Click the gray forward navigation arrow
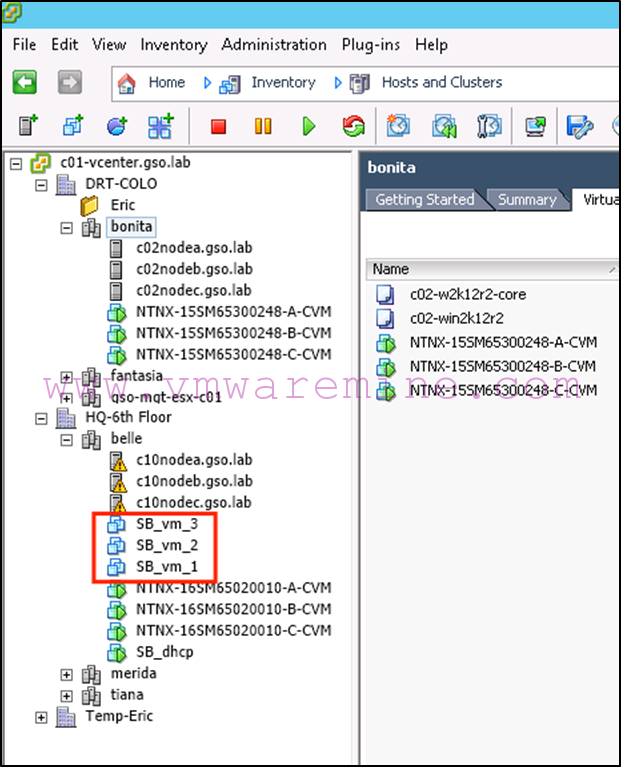 point(69,82)
